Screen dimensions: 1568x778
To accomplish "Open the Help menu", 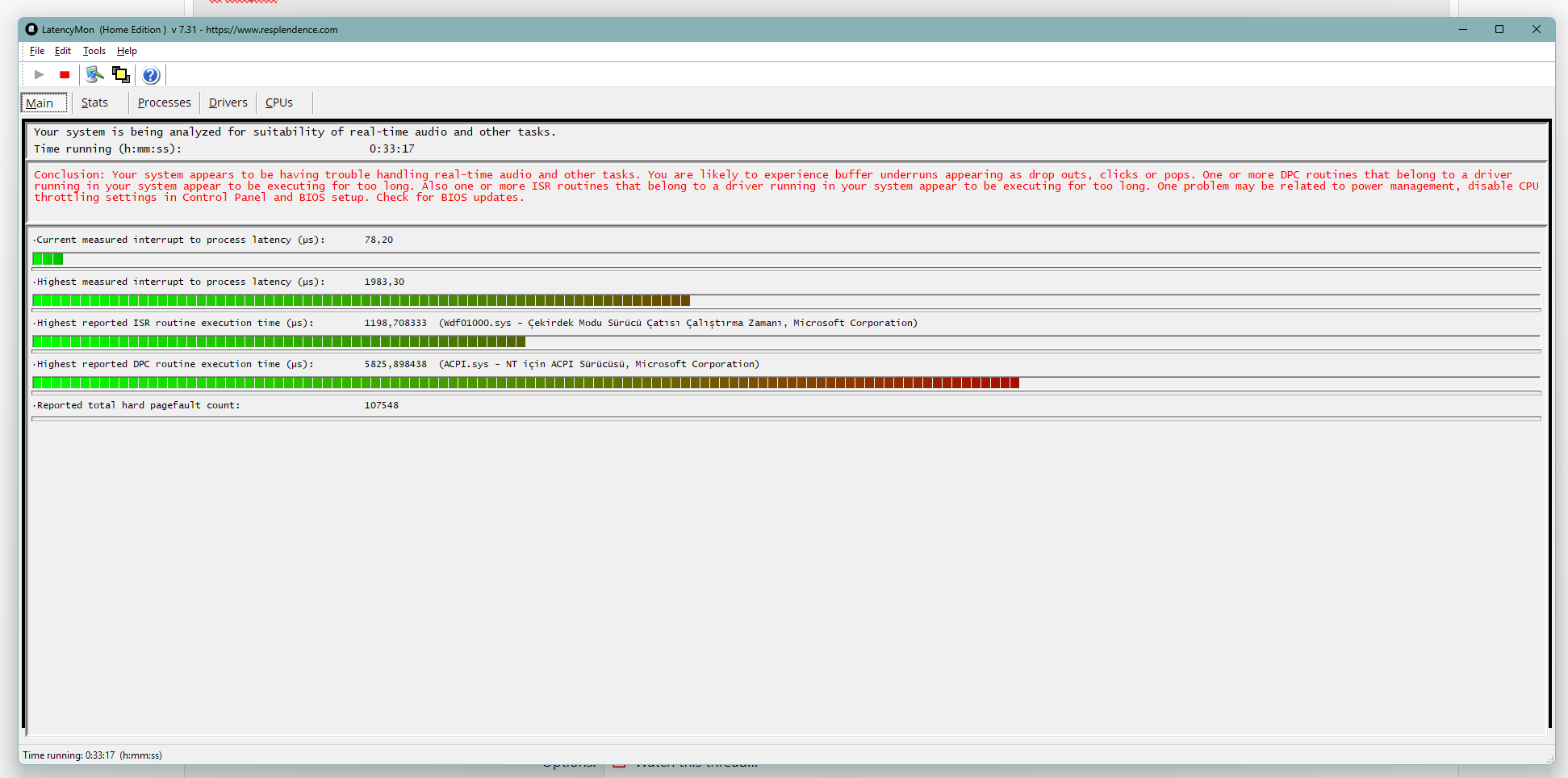I will (x=127, y=51).
